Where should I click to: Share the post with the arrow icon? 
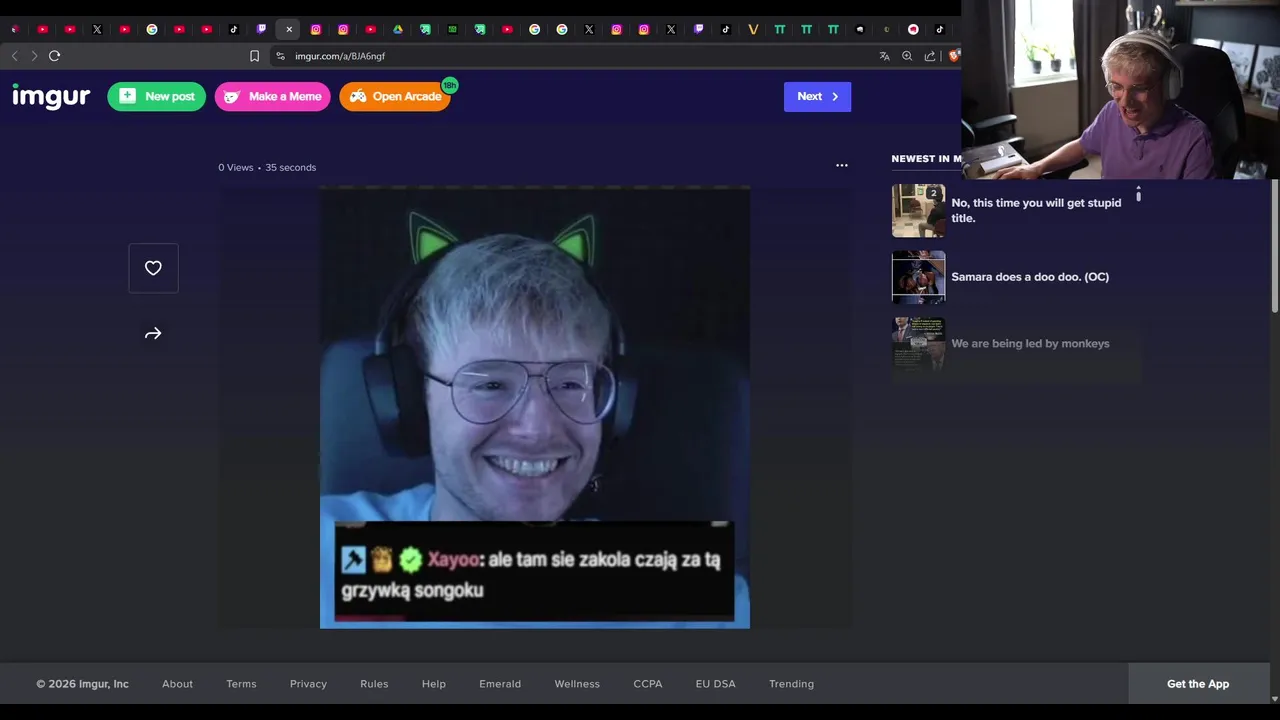153,334
